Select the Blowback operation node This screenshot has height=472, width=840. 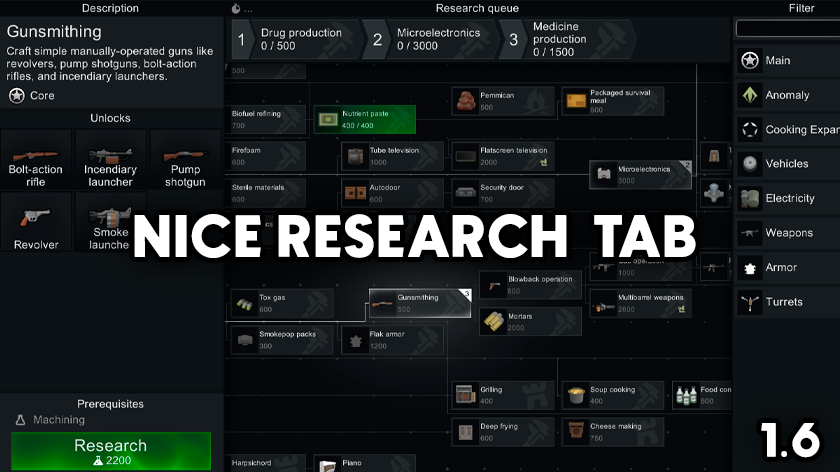tap(530, 285)
